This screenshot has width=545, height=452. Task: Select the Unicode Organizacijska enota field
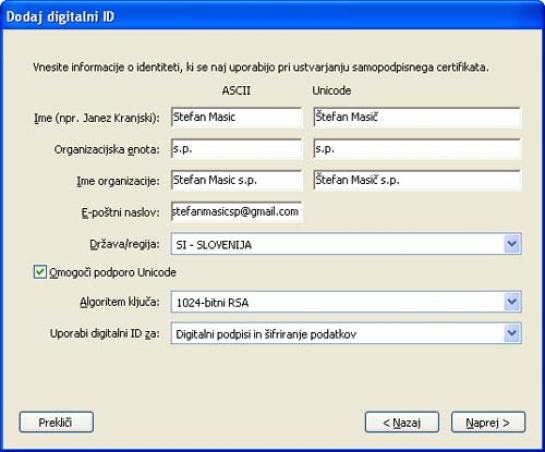[417, 149]
